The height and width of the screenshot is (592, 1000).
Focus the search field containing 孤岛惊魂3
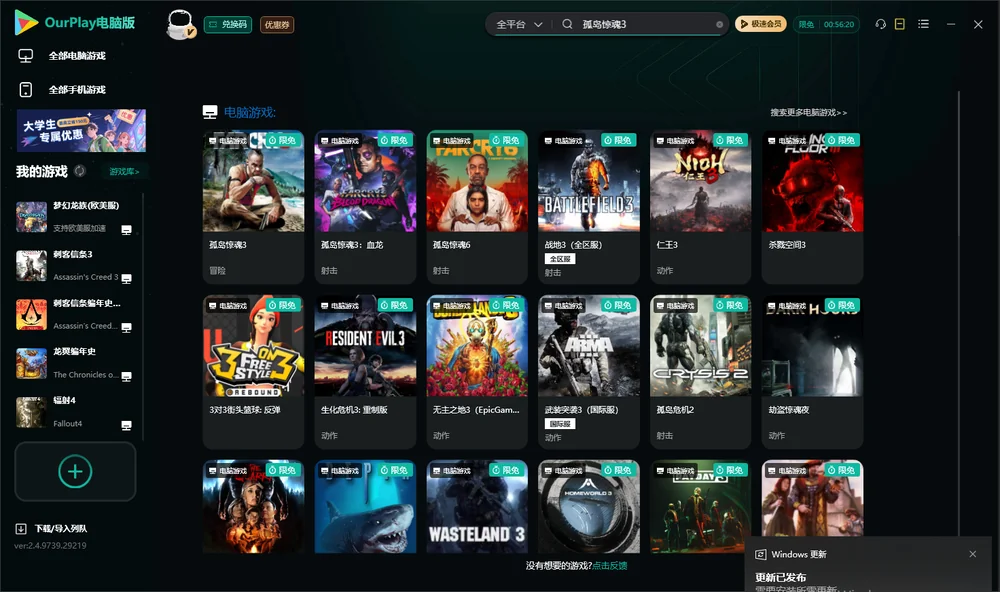tap(645, 24)
